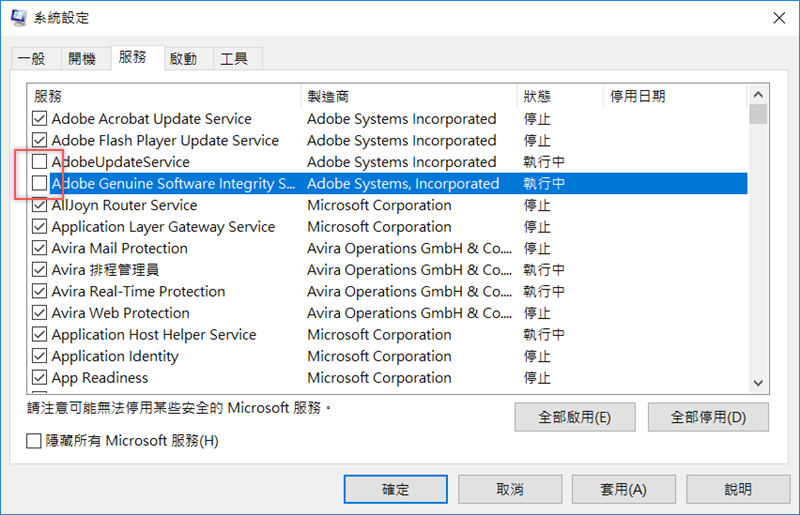Open the 工具 tab
The height and width of the screenshot is (515, 800).
pyautogui.click(x=234, y=59)
